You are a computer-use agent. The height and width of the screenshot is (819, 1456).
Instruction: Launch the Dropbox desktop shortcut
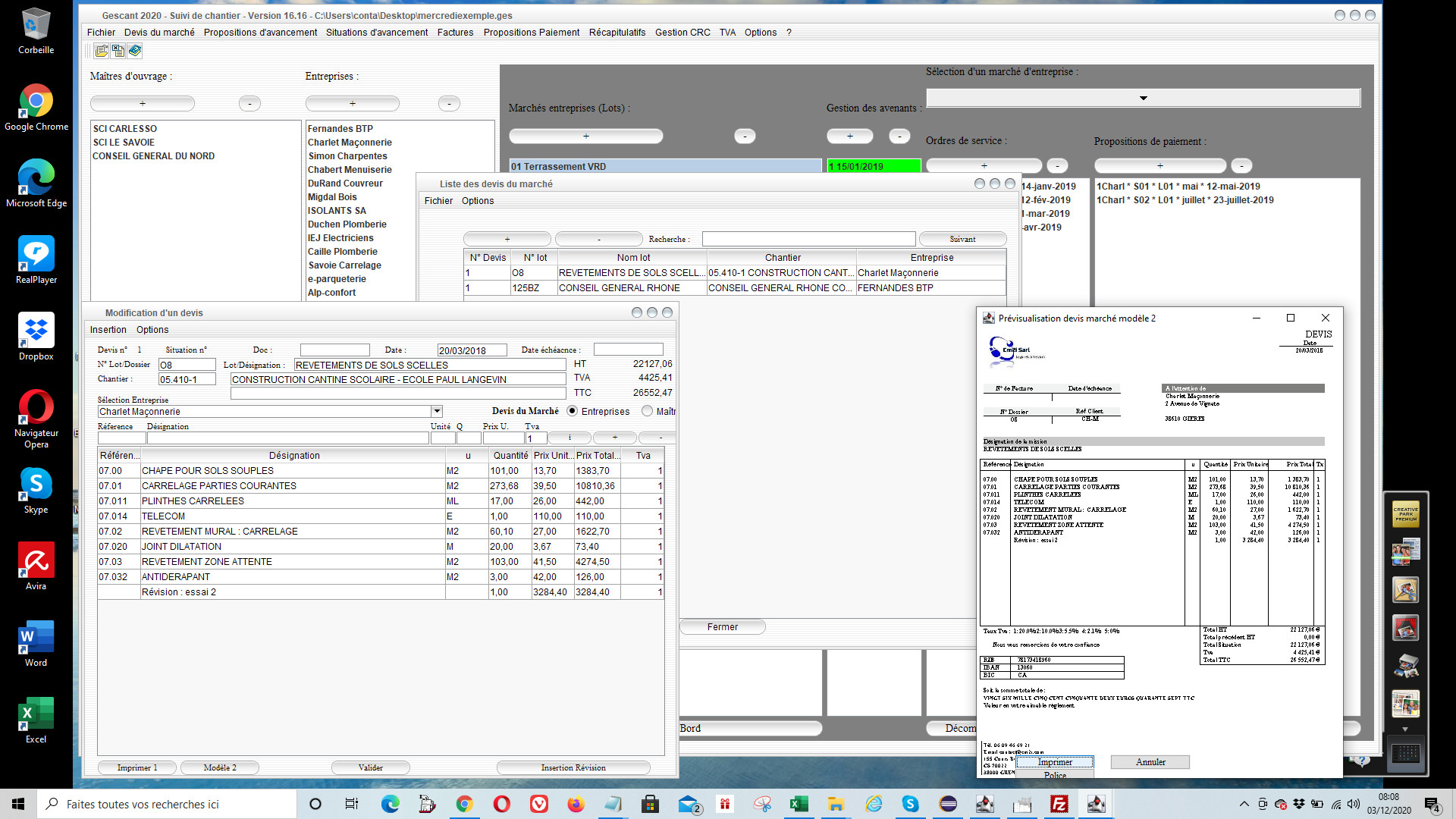point(36,337)
